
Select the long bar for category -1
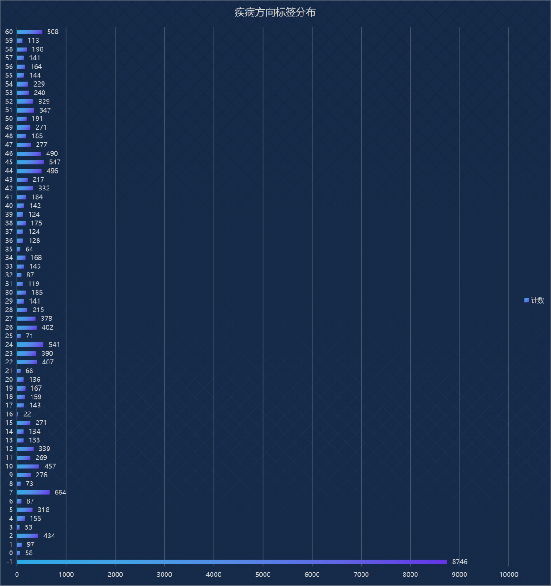pyautogui.click(x=232, y=562)
